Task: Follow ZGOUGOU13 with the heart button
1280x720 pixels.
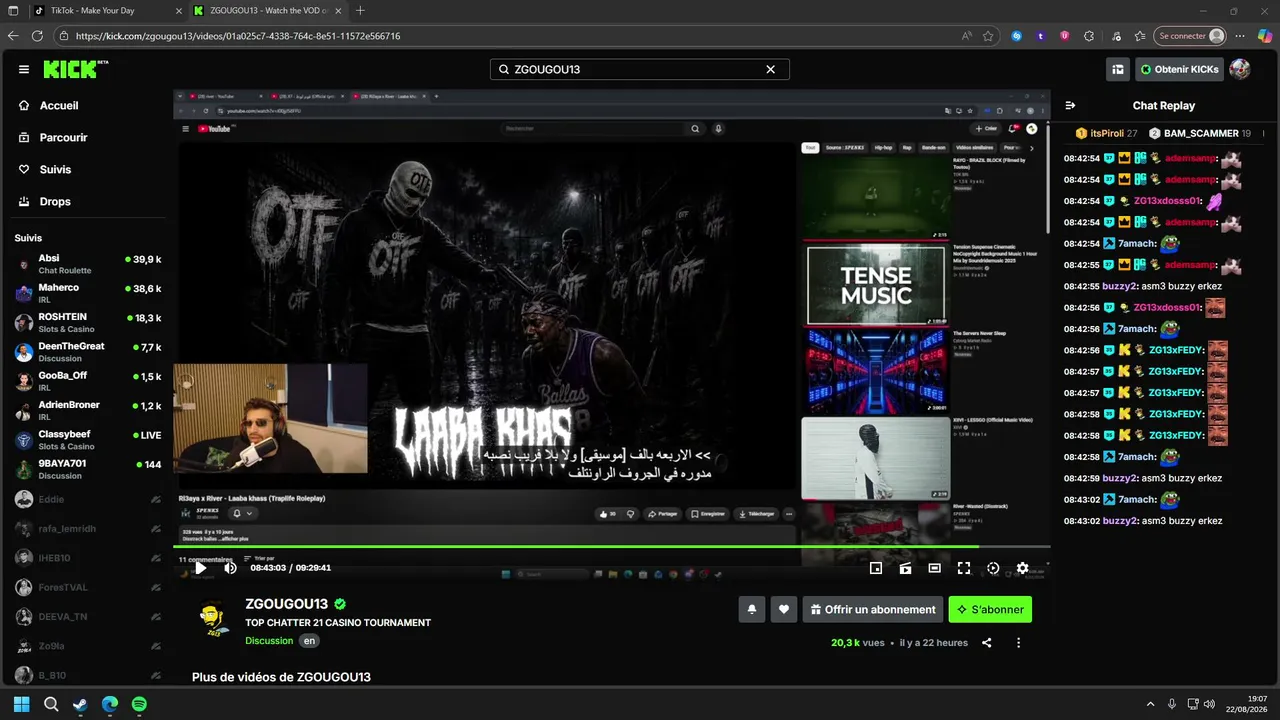Action: click(784, 609)
